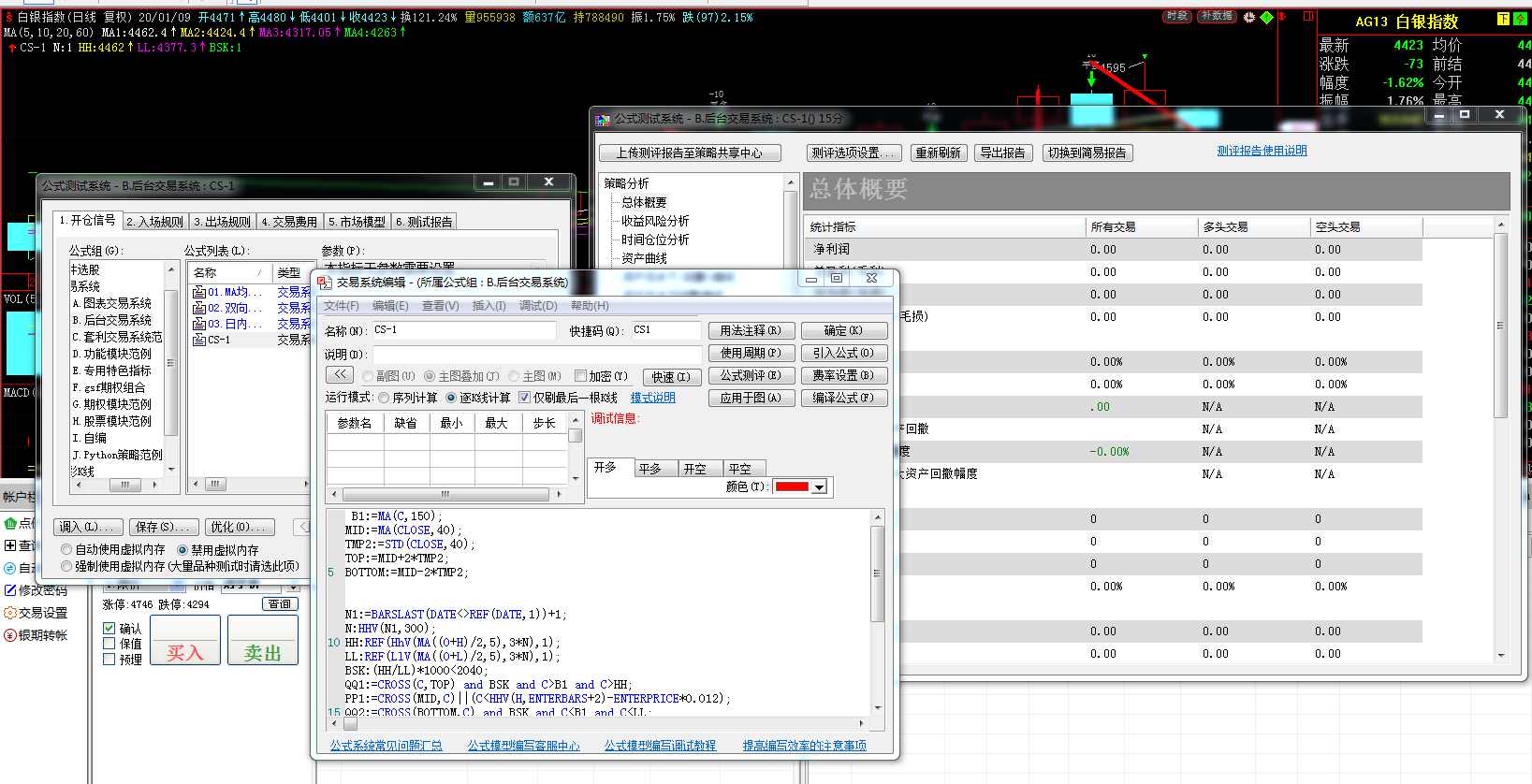Switch to 6.测试报告 tab

[424, 222]
